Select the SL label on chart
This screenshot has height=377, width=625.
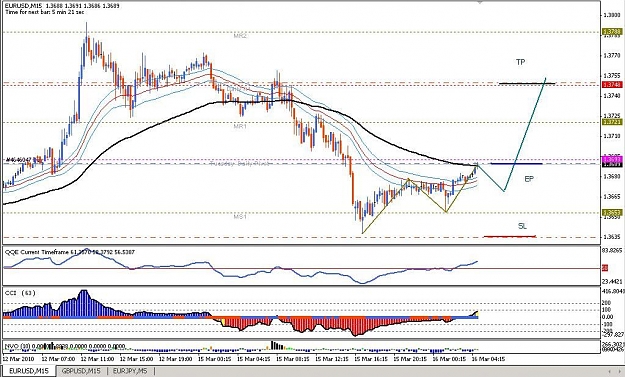[522, 226]
